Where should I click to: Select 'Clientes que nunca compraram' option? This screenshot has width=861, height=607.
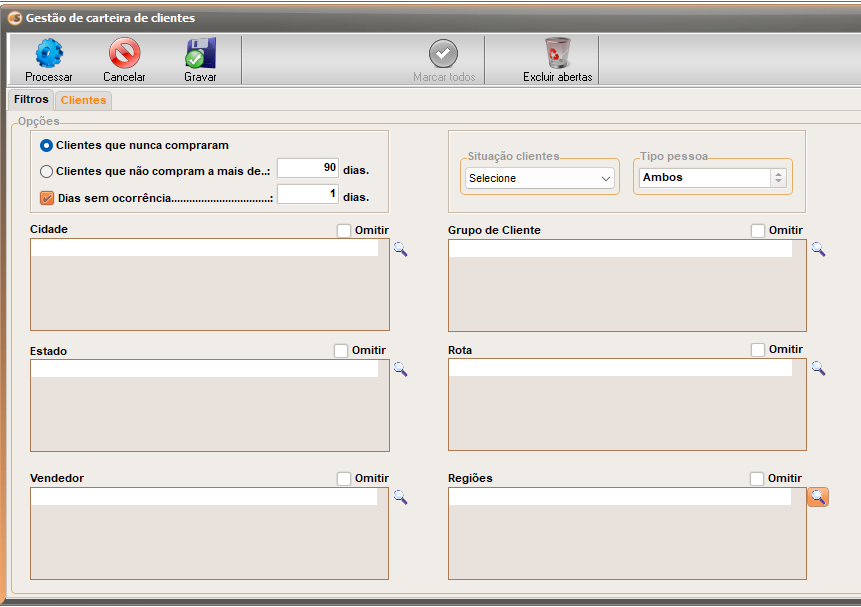pyautogui.click(x=46, y=146)
